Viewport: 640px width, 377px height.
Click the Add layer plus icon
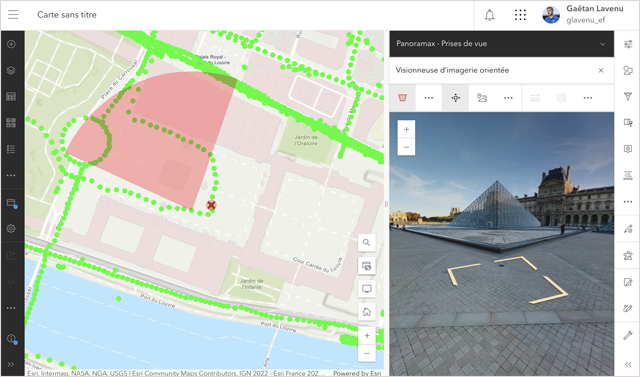(x=11, y=44)
